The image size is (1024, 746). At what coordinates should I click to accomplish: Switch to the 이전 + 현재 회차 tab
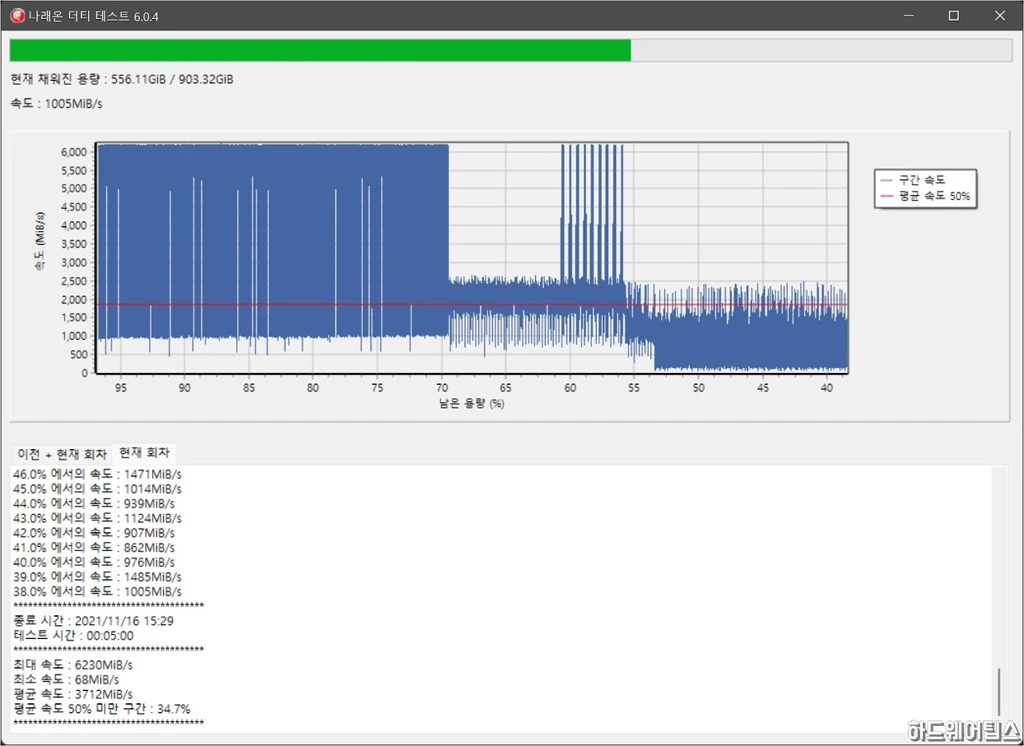61,454
